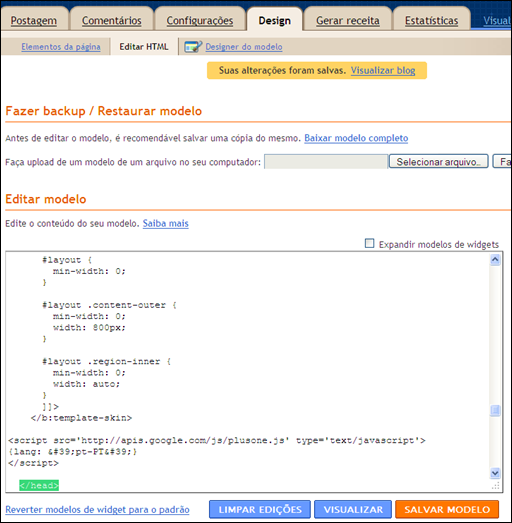This screenshot has width=512, height=523.
Task: Click the Designer do modelo icon
Action: click(193, 47)
